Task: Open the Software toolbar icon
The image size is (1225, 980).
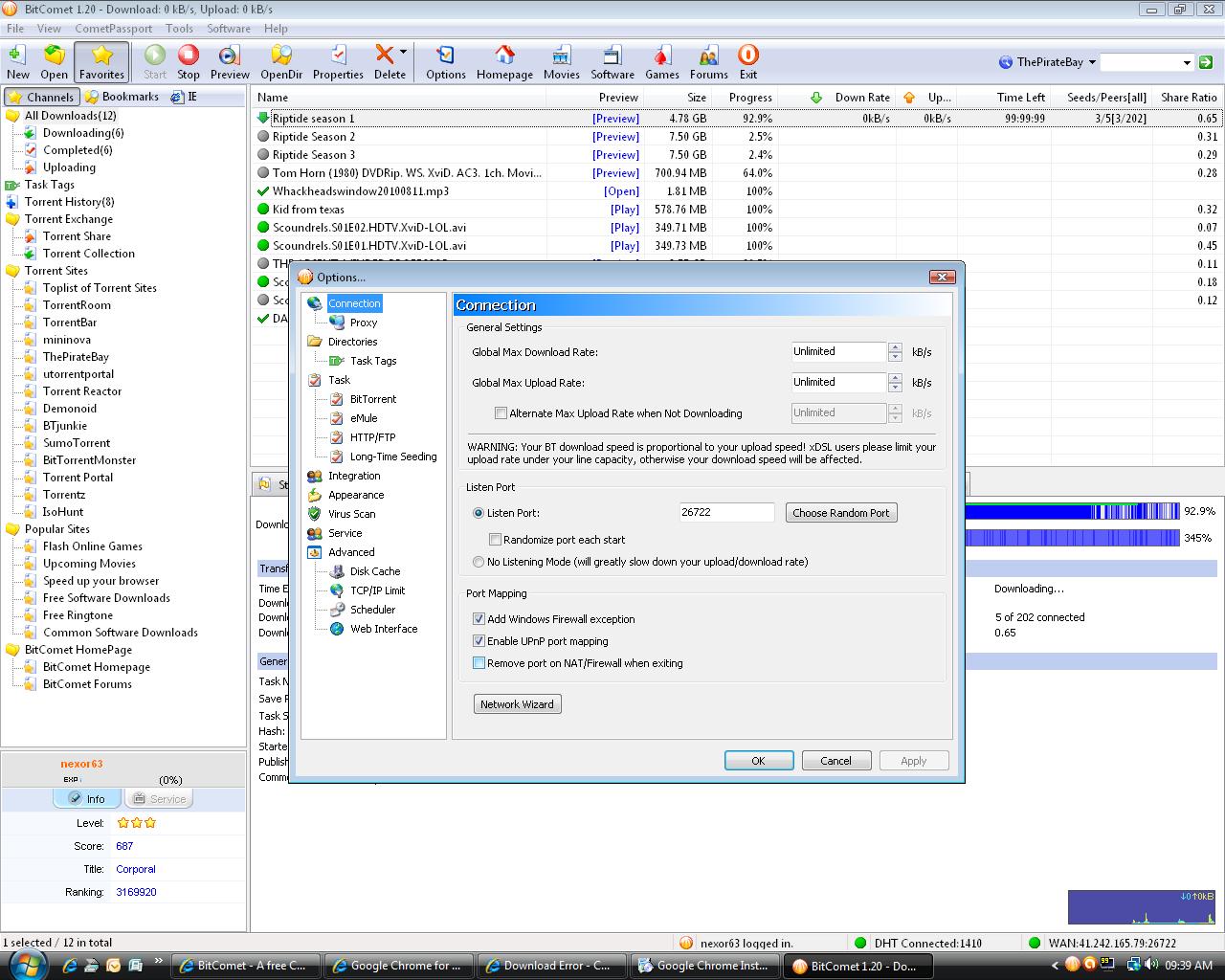Action: [x=612, y=62]
